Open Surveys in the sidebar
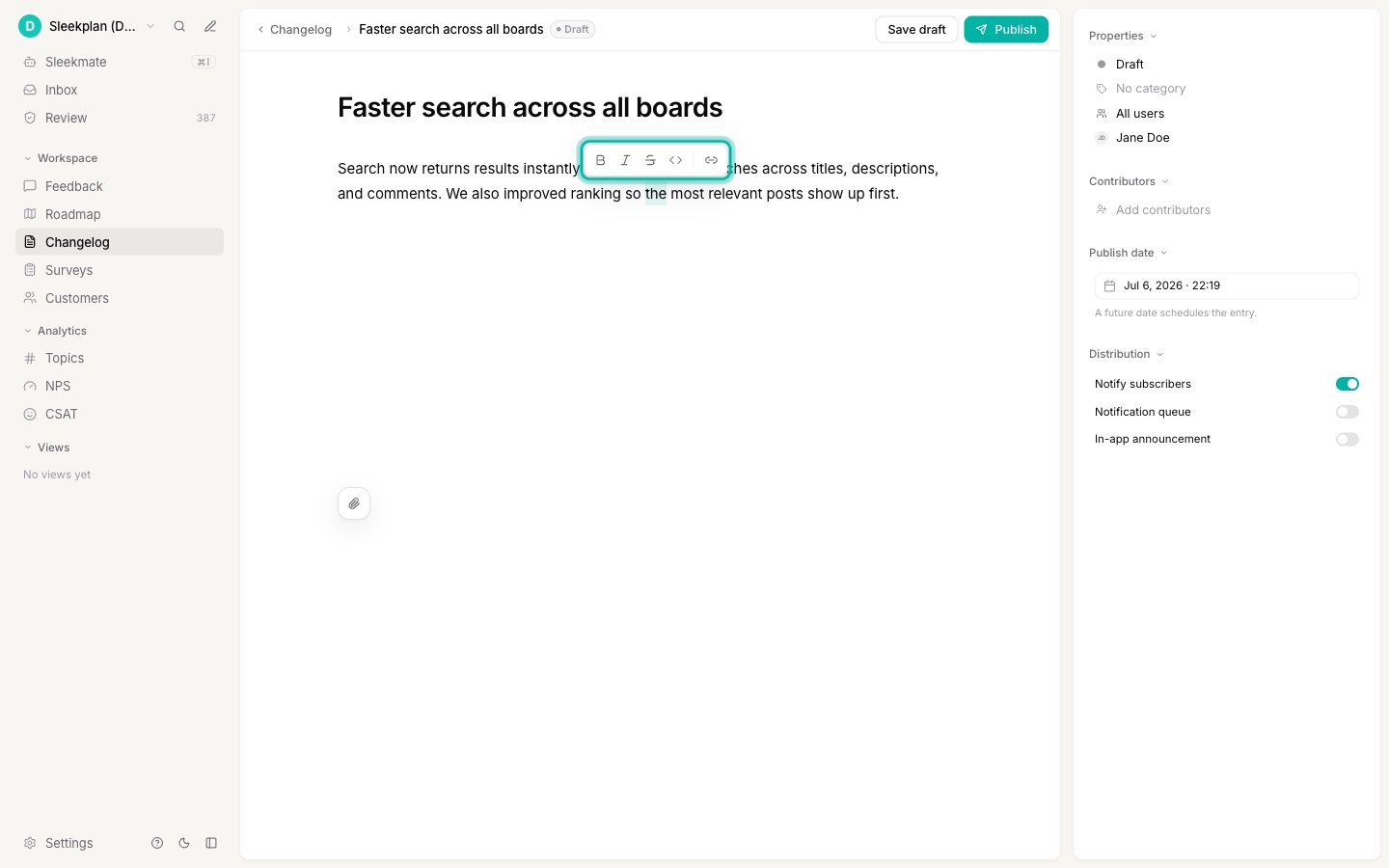The height and width of the screenshot is (868, 1389). point(120,270)
